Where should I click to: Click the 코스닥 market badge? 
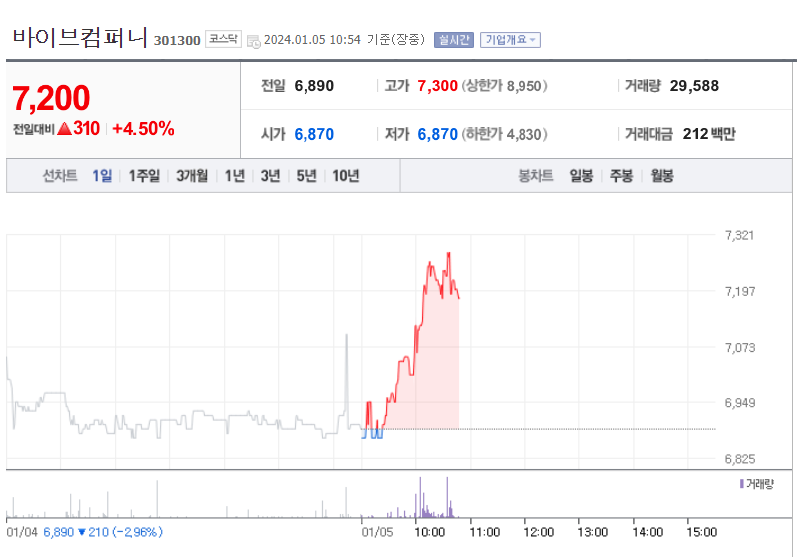click(x=223, y=39)
